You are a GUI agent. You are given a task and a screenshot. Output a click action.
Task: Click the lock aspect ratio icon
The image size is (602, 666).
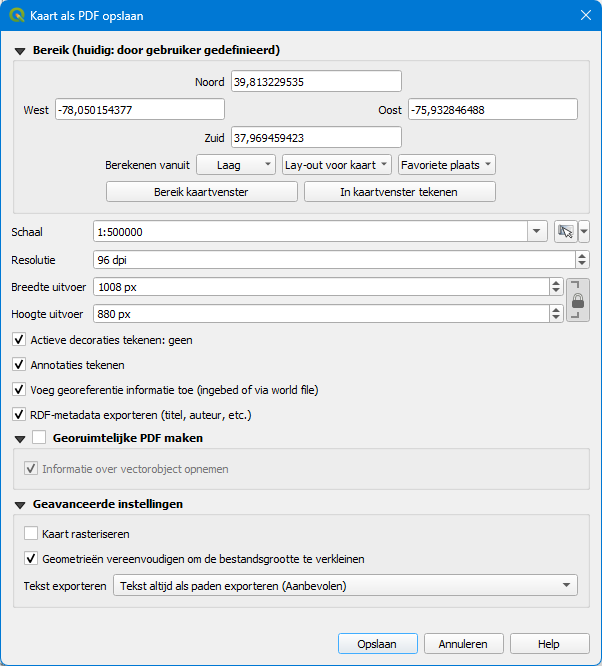pyautogui.click(x=577, y=300)
